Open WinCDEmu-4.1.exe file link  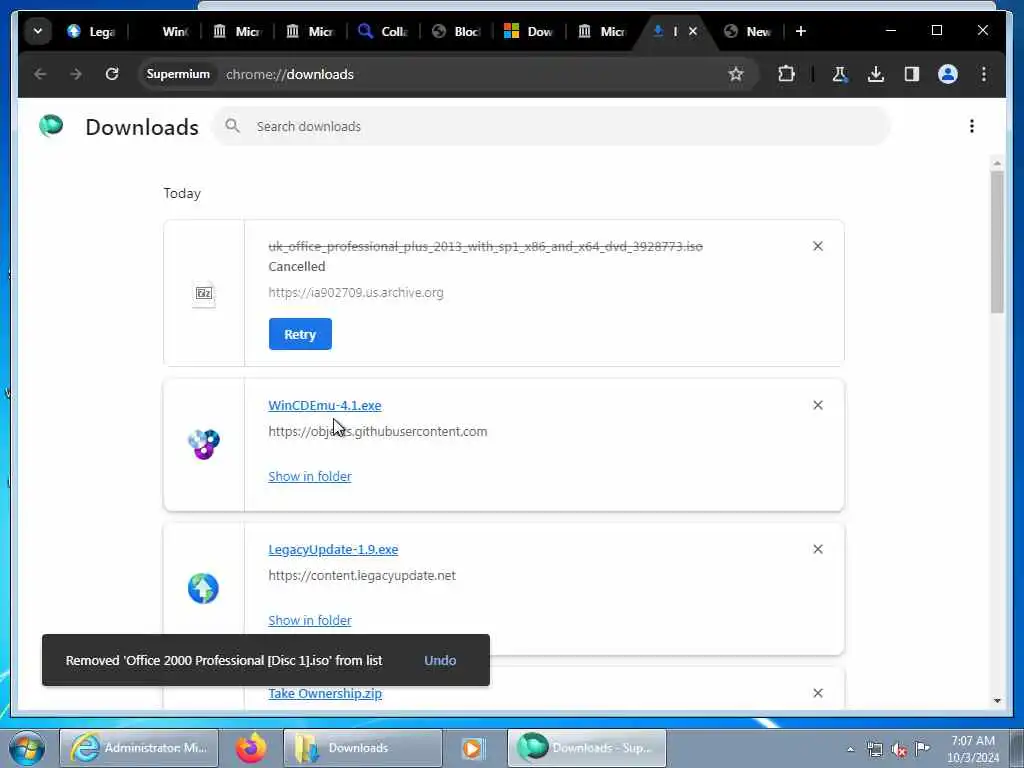(x=325, y=406)
